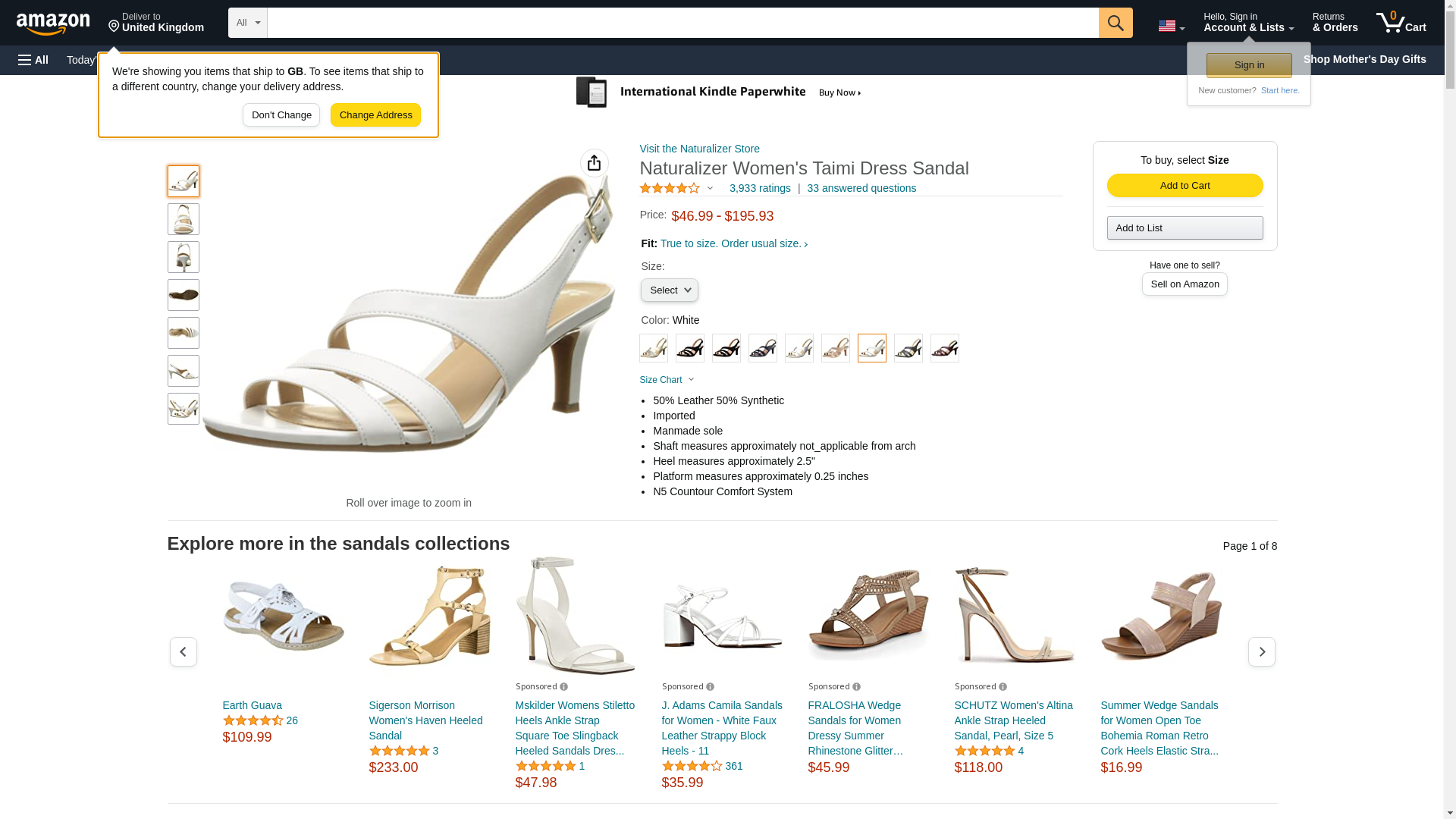This screenshot has height=819, width=1456.
Task: Click the US flag language selector
Action: click(1170, 27)
